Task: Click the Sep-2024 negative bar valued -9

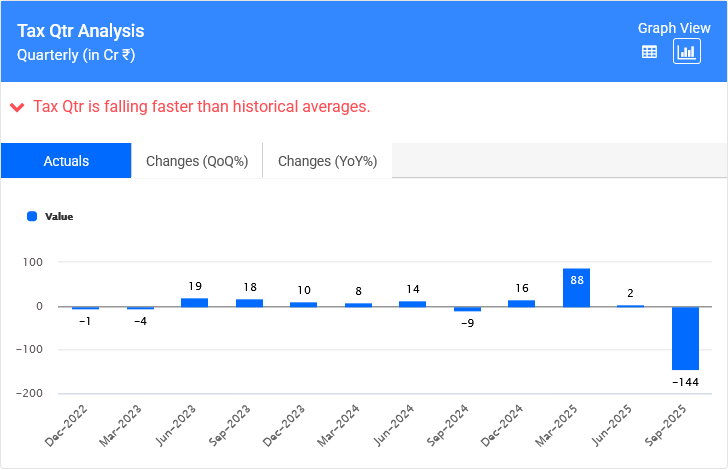Action: (467, 309)
